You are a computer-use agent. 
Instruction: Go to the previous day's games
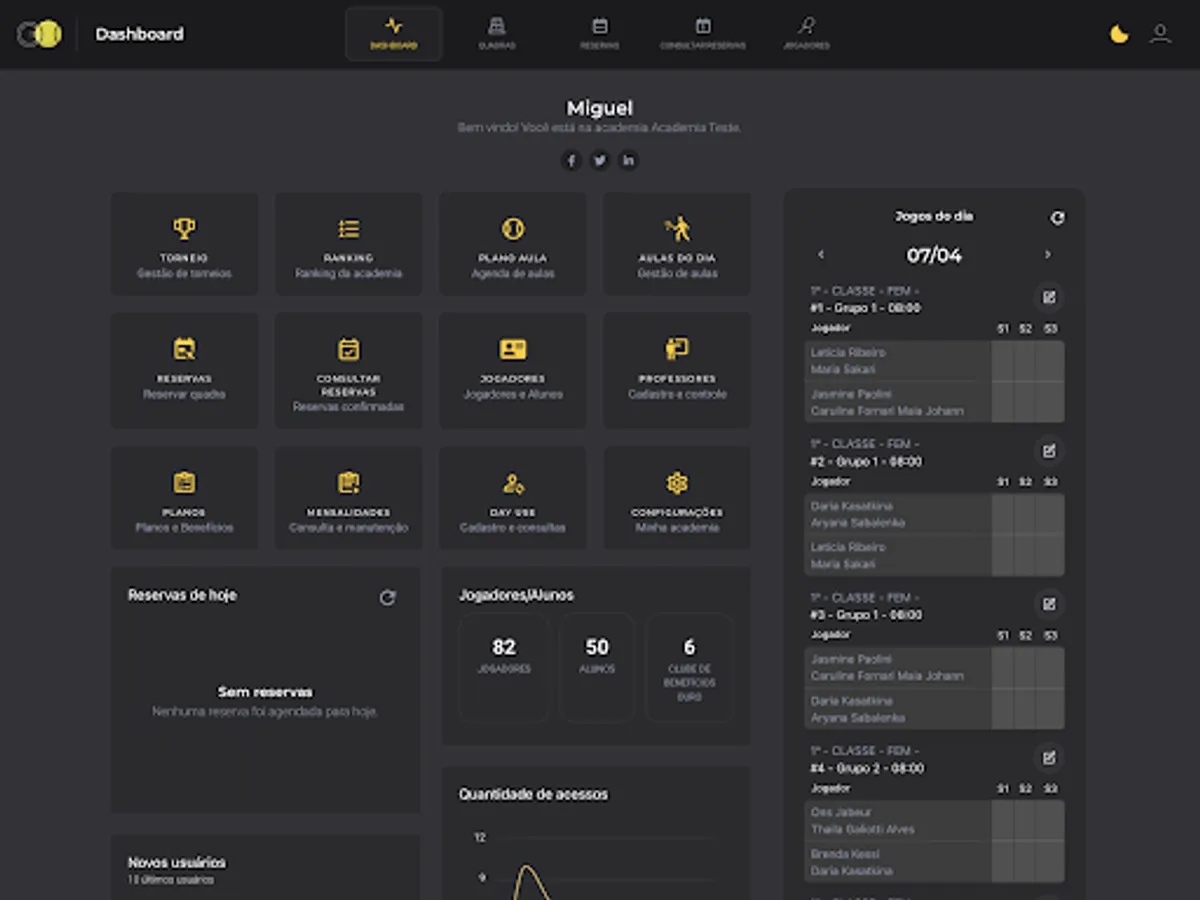click(x=821, y=255)
